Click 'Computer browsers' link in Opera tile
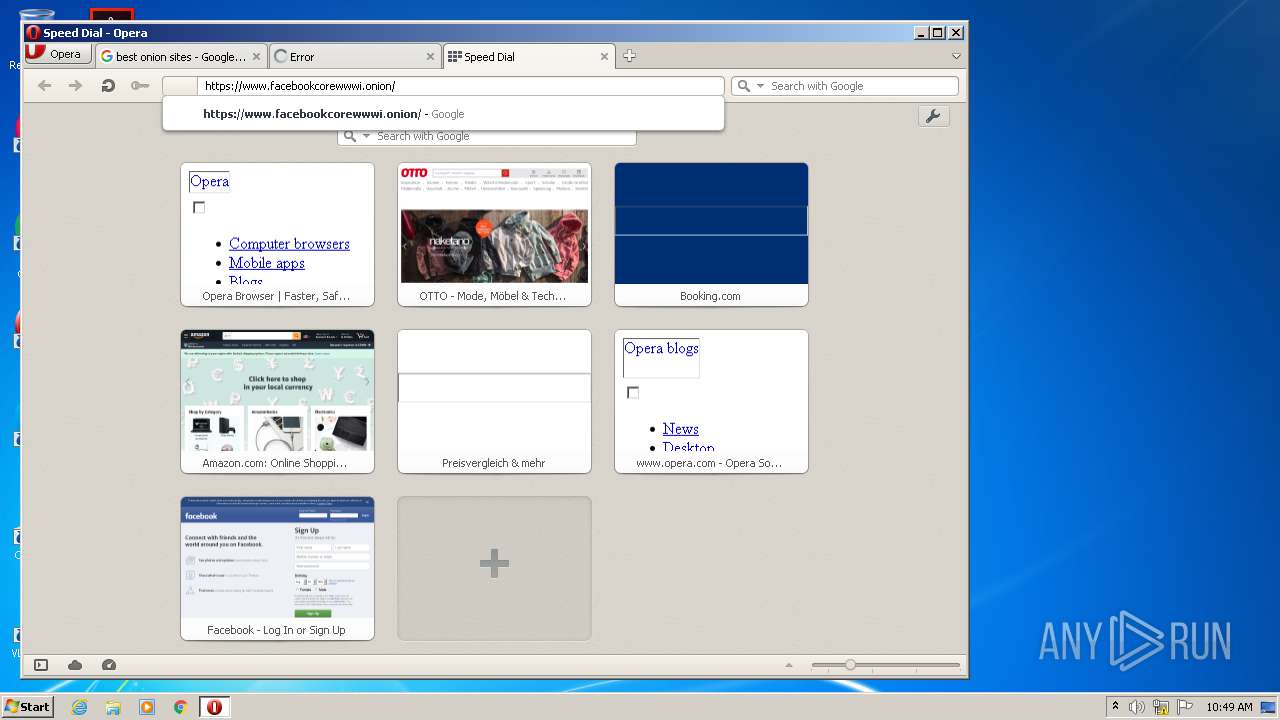The width and height of the screenshot is (1280, 720). click(289, 244)
